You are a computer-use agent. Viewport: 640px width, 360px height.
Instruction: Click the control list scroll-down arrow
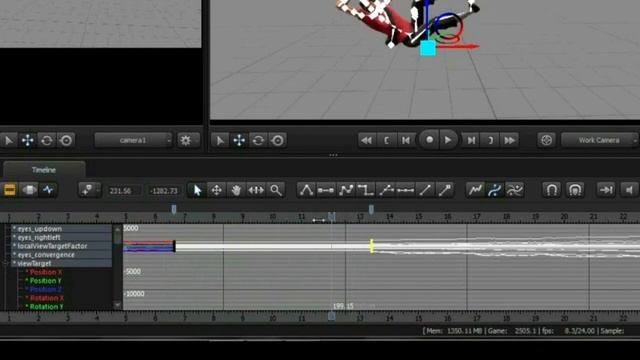(x=118, y=305)
